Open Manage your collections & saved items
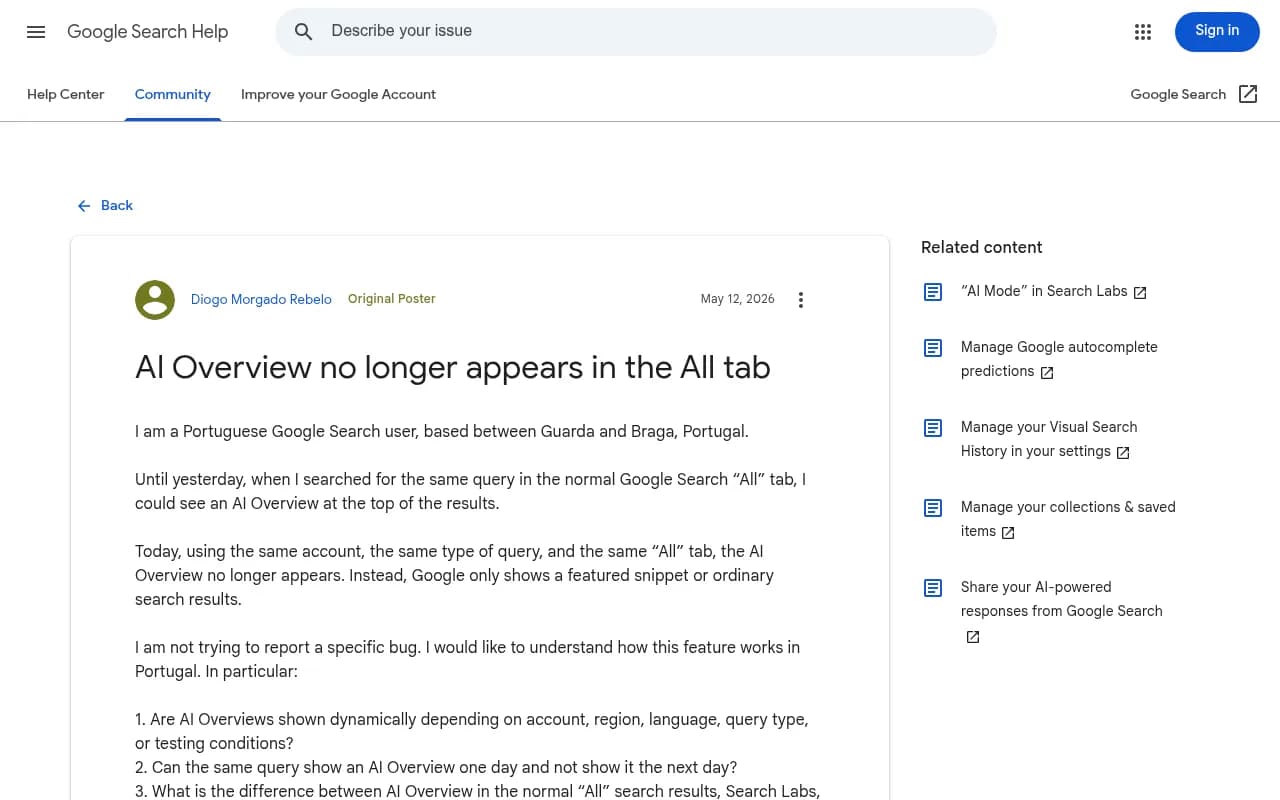Viewport: 1280px width, 800px height. (x=1068, y=519)
